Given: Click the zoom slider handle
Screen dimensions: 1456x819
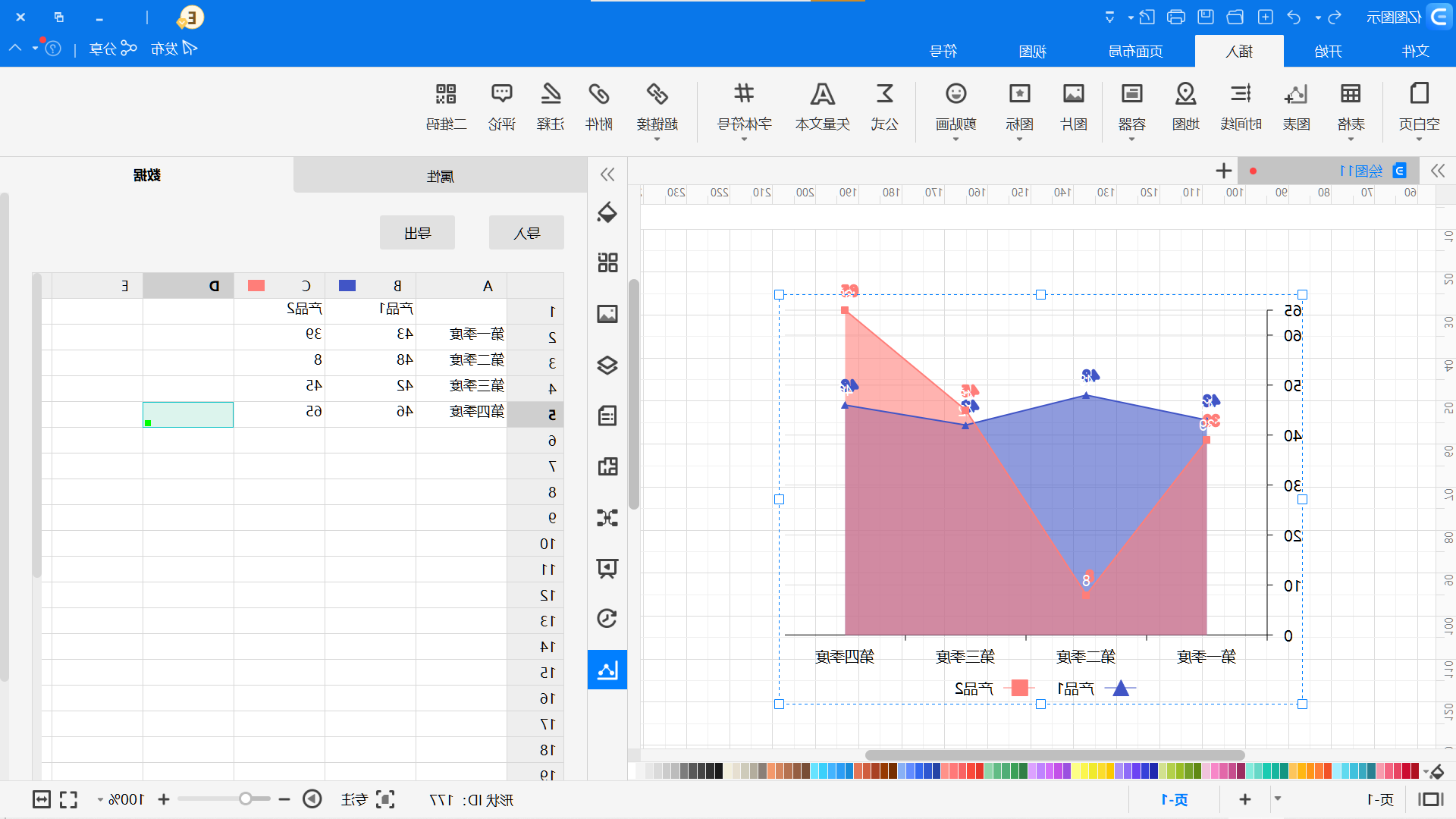Looking at the screenshot, I should (245, 799).
